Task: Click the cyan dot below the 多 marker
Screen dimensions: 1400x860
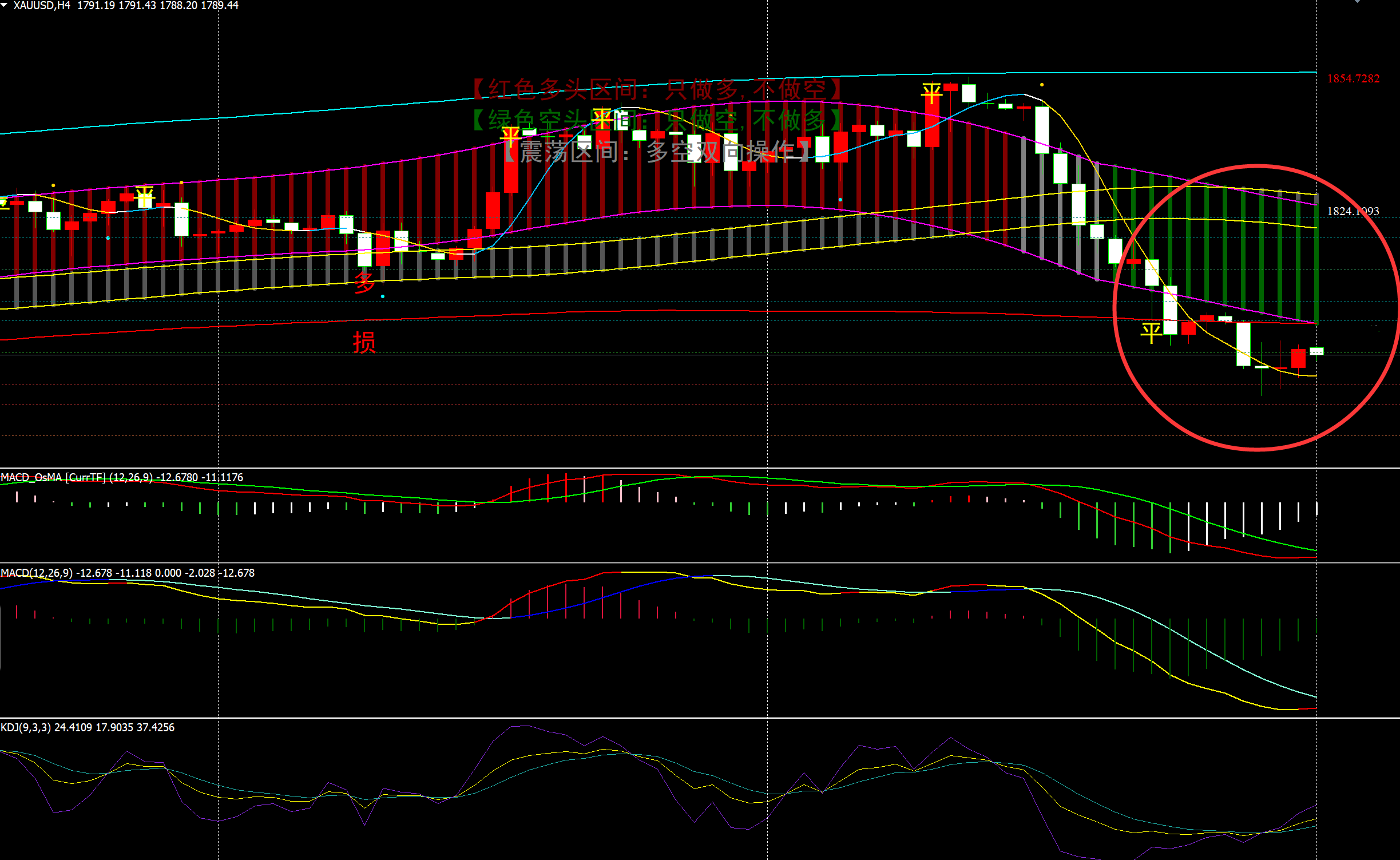Action: click(x=383, y=296)
